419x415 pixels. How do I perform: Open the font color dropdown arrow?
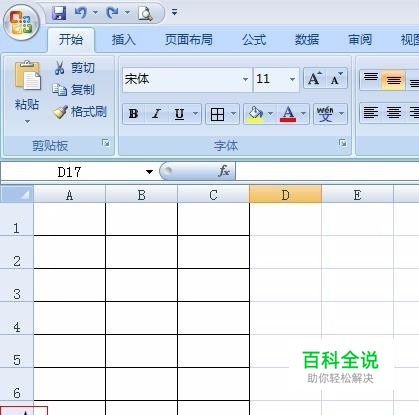(303, 114)
